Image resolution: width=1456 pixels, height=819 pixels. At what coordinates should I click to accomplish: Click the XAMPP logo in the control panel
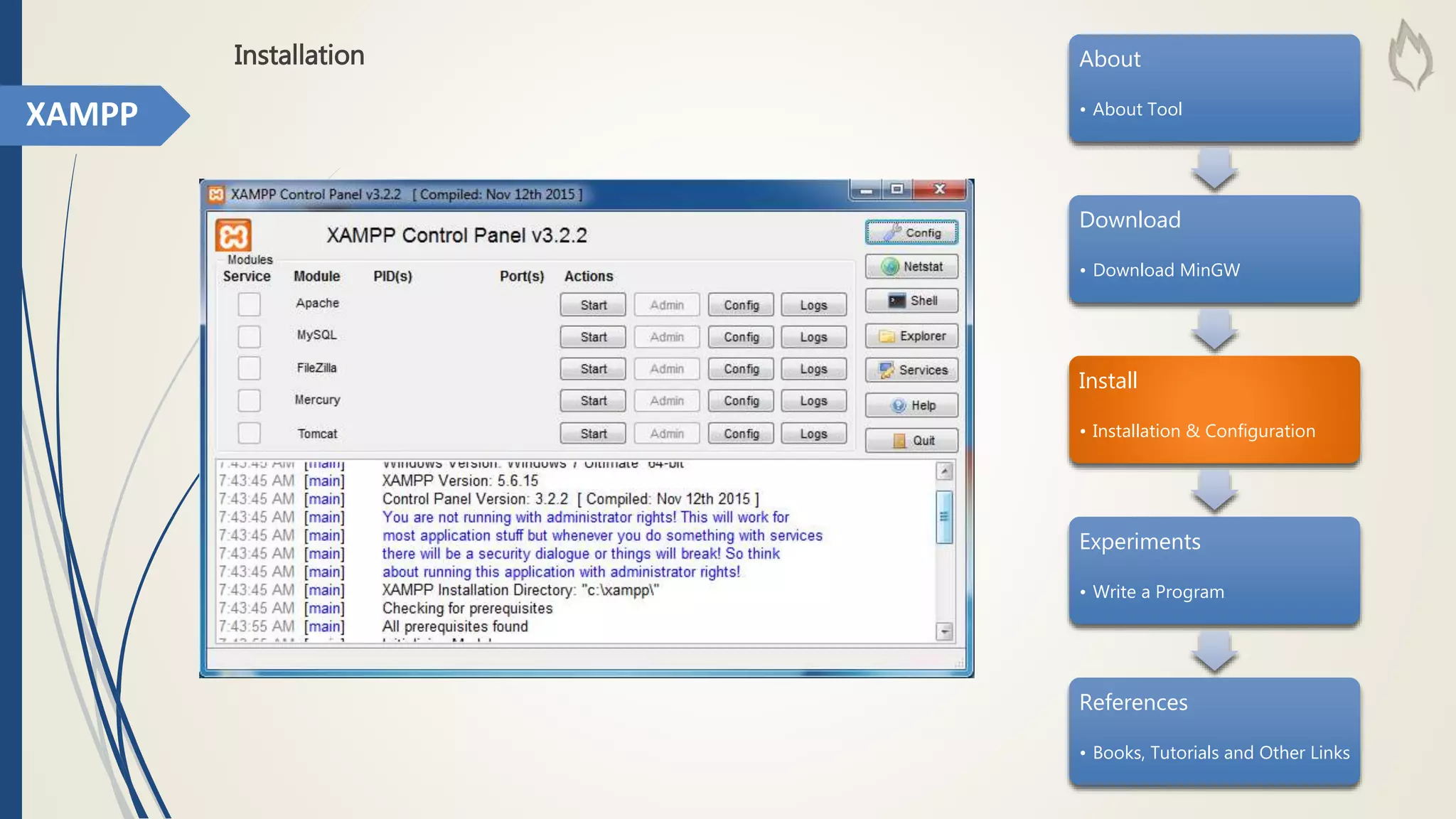233,236
